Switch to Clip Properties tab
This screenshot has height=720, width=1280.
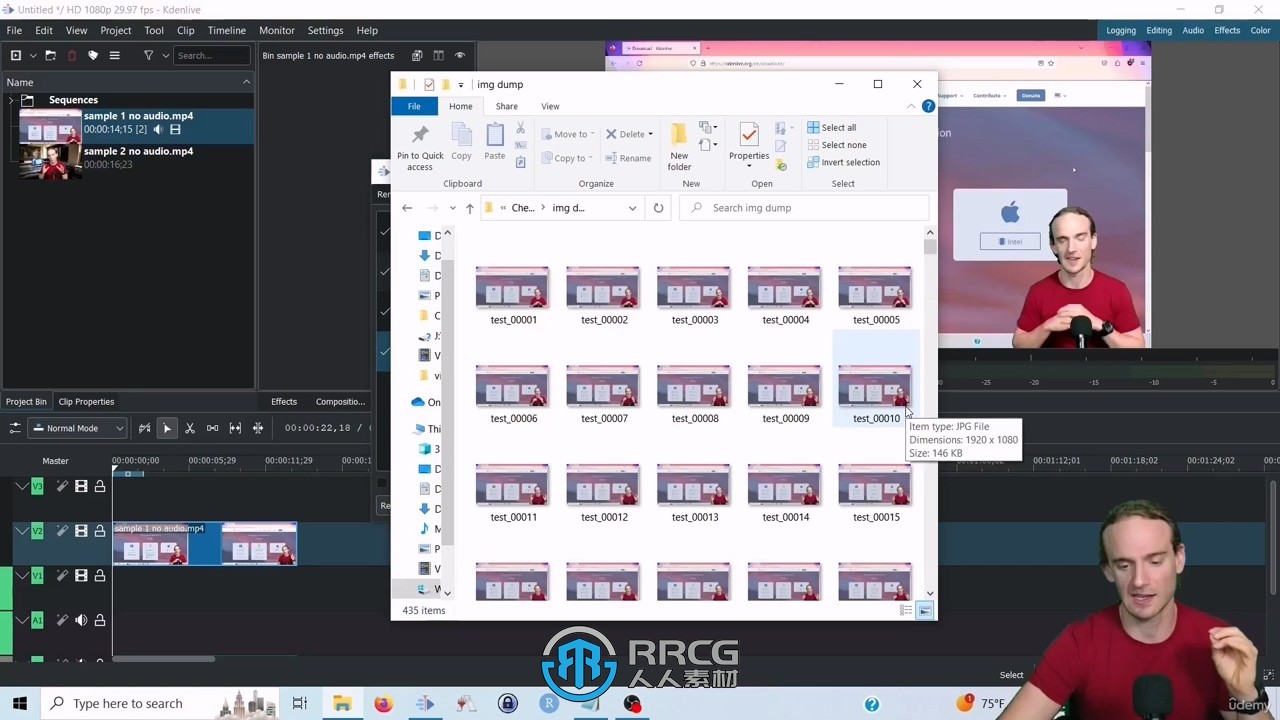[86, 402]
